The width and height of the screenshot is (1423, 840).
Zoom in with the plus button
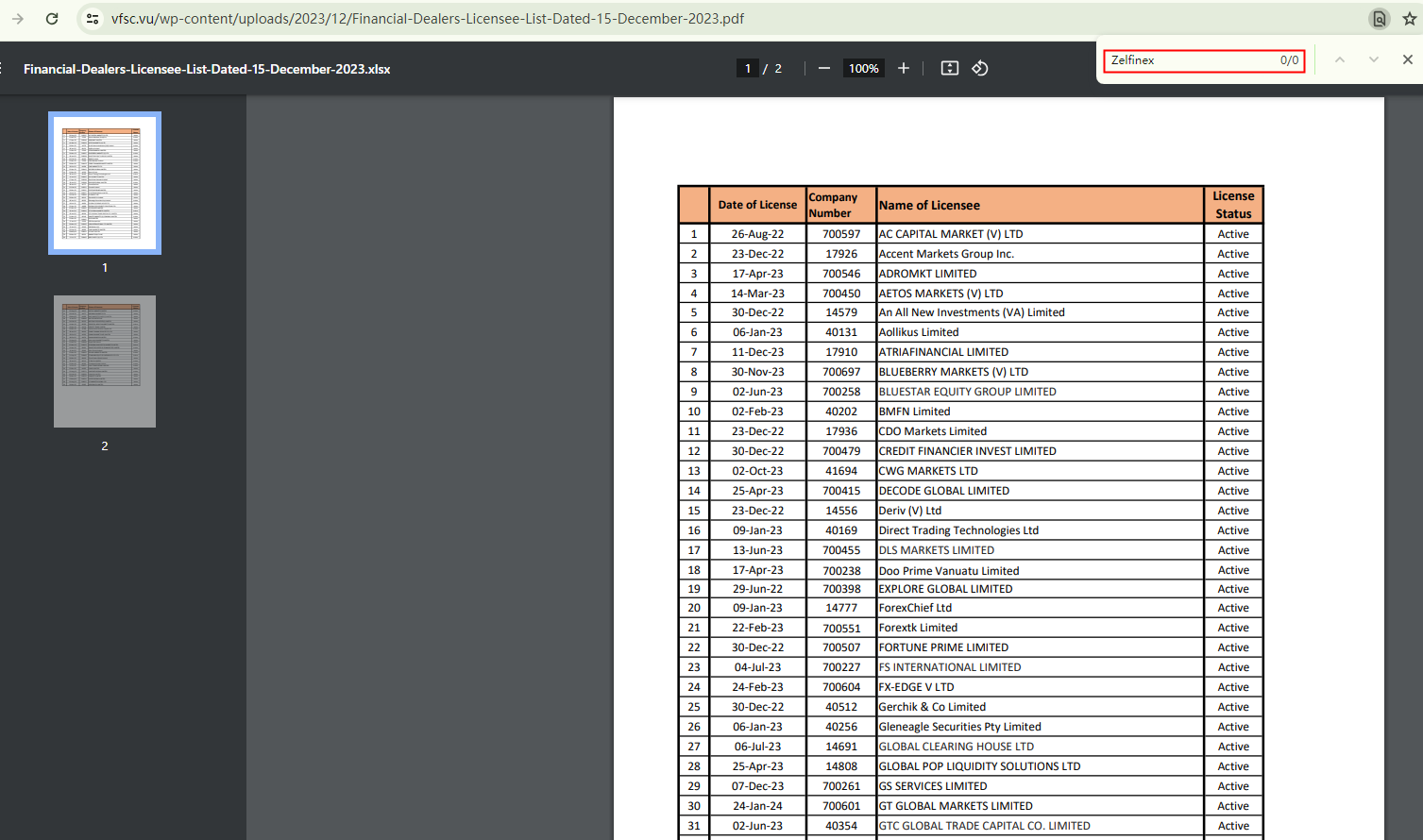click(904, 68)
